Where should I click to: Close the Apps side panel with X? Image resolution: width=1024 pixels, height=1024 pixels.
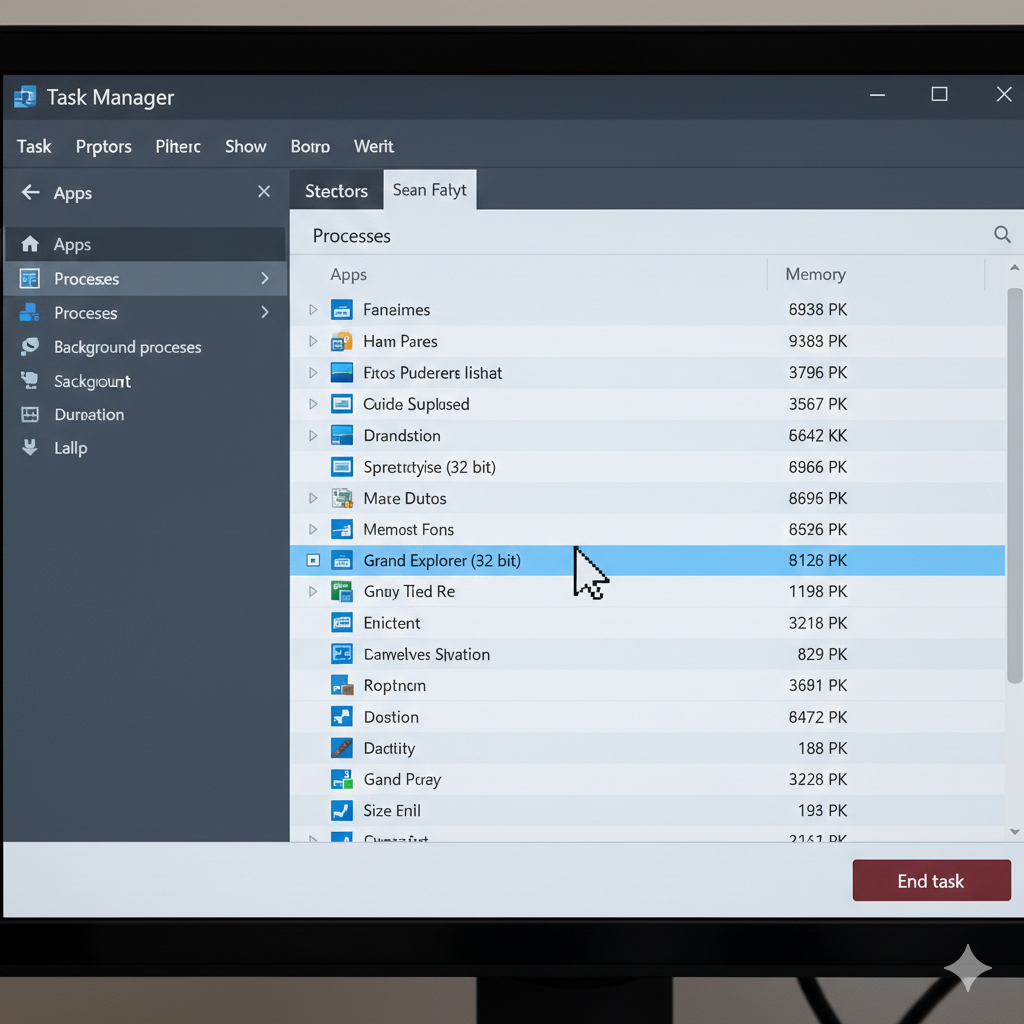pyautogui.click(x=264, y=191)
